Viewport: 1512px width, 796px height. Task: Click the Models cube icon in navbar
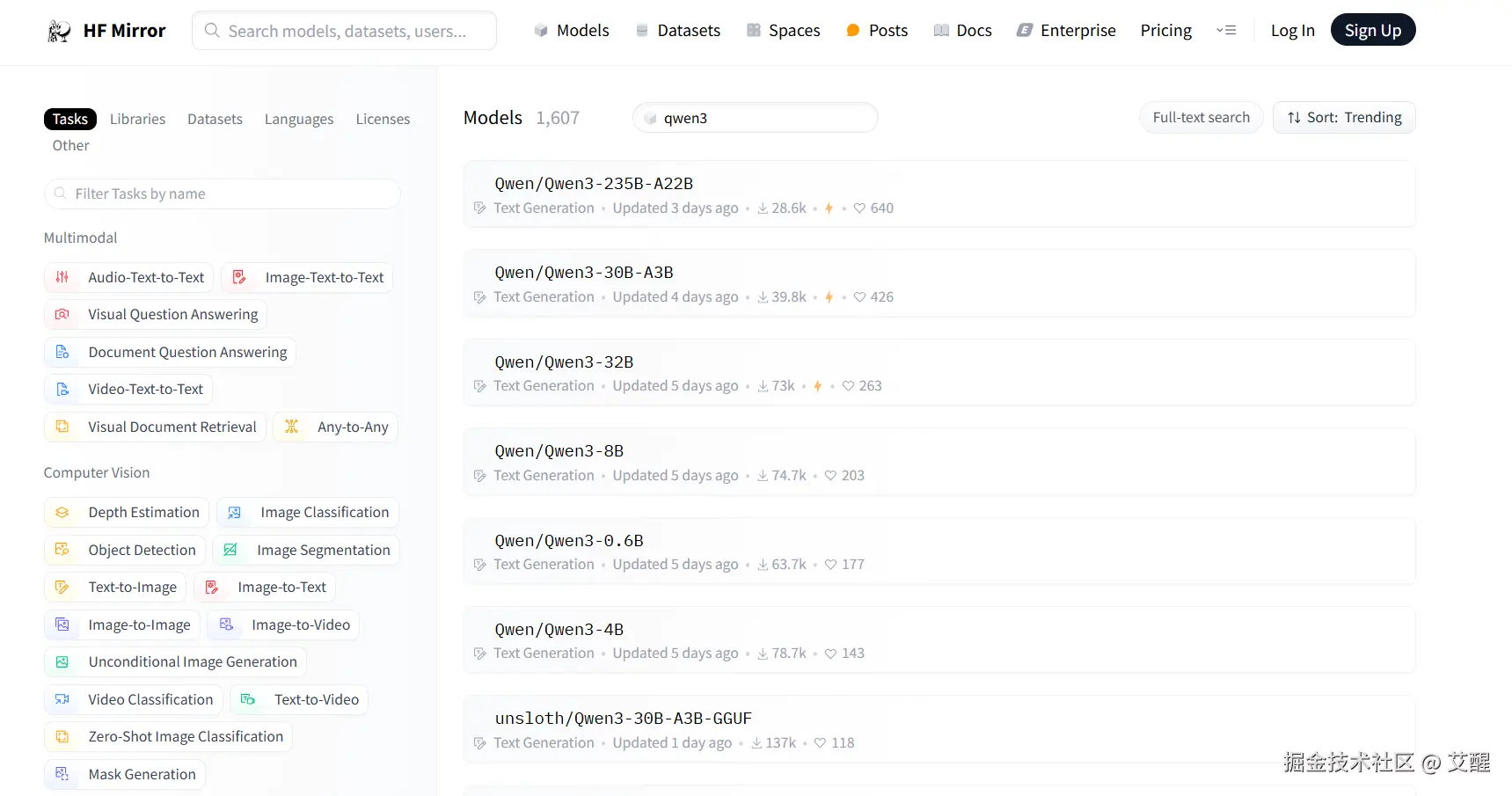(x=541, y=31)
